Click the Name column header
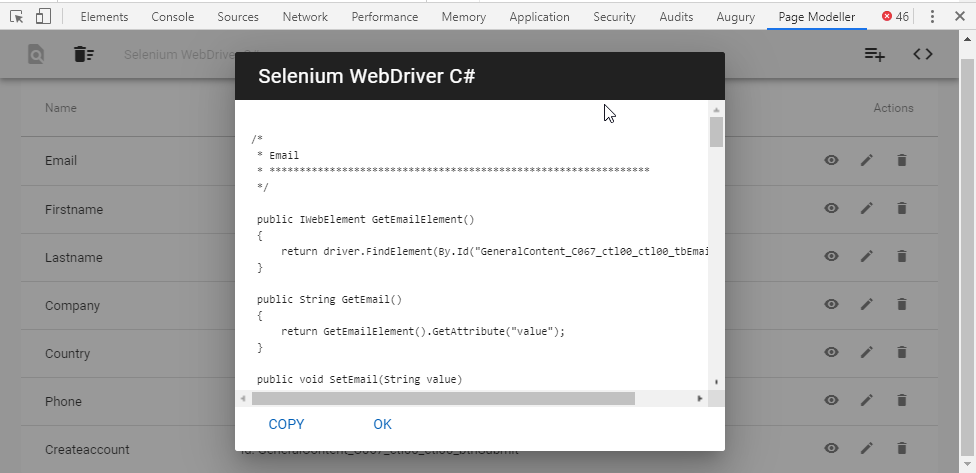The height and width of the screenshot is (473, 976). pyautogui.click(x=60, y=108)
